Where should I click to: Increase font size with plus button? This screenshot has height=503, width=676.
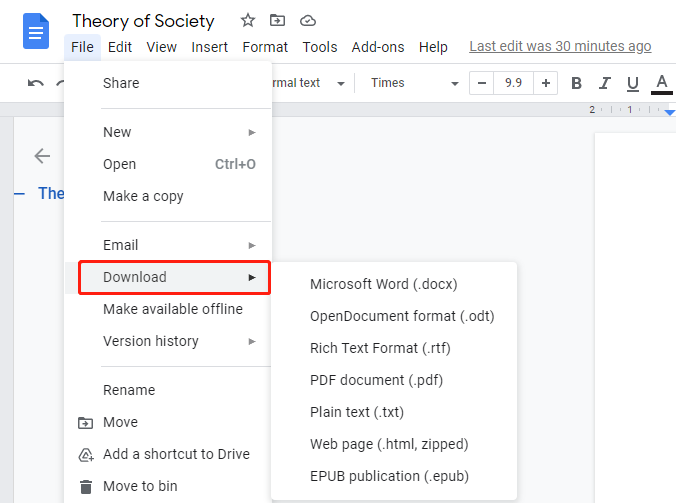[545, 83]
